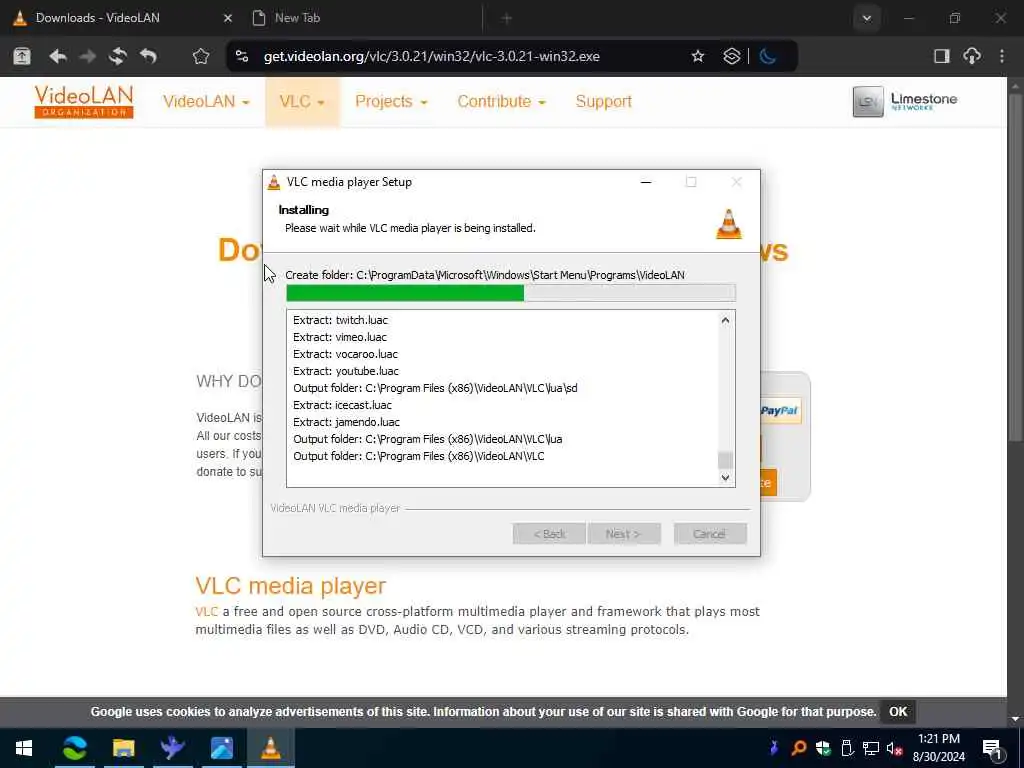This screenshot has width=1024, height=768.
Task: Open the Support page link
Action: 603,102
